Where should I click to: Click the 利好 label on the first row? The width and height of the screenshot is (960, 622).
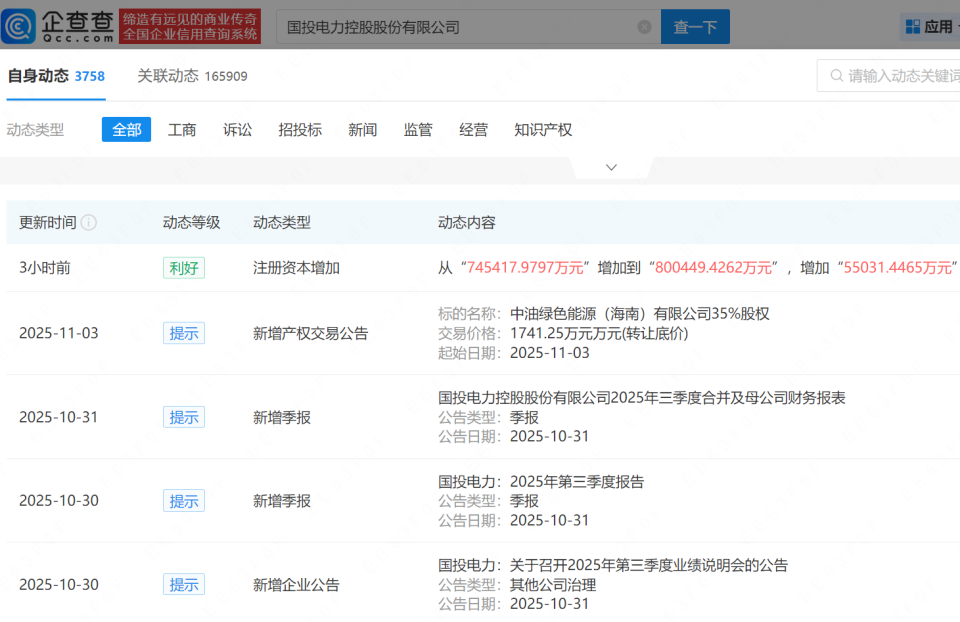tap(183, 268)
